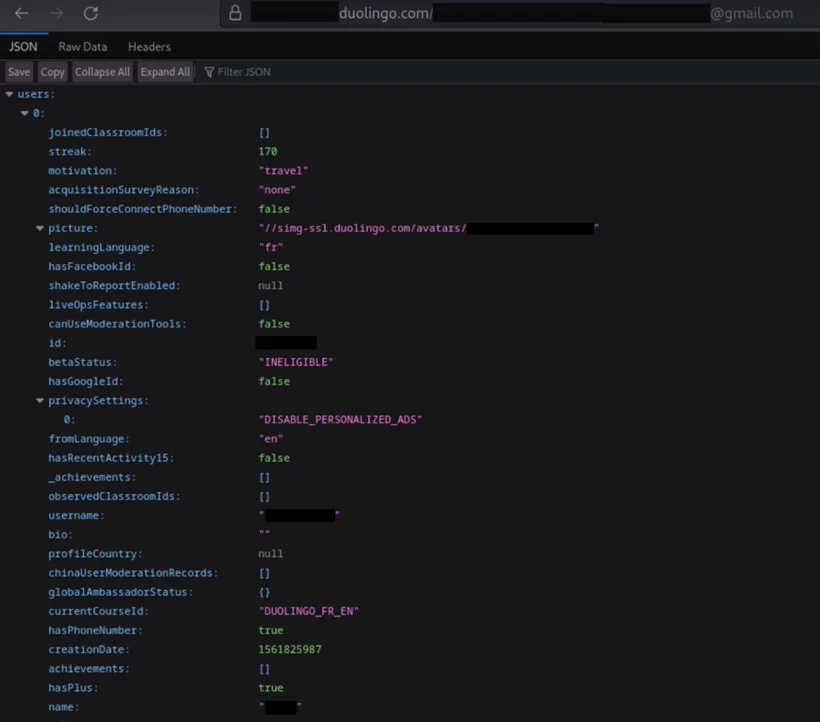The height and width of the screenshot is (722, 820).
Task: Open the Headers tab
Action: 149,47
